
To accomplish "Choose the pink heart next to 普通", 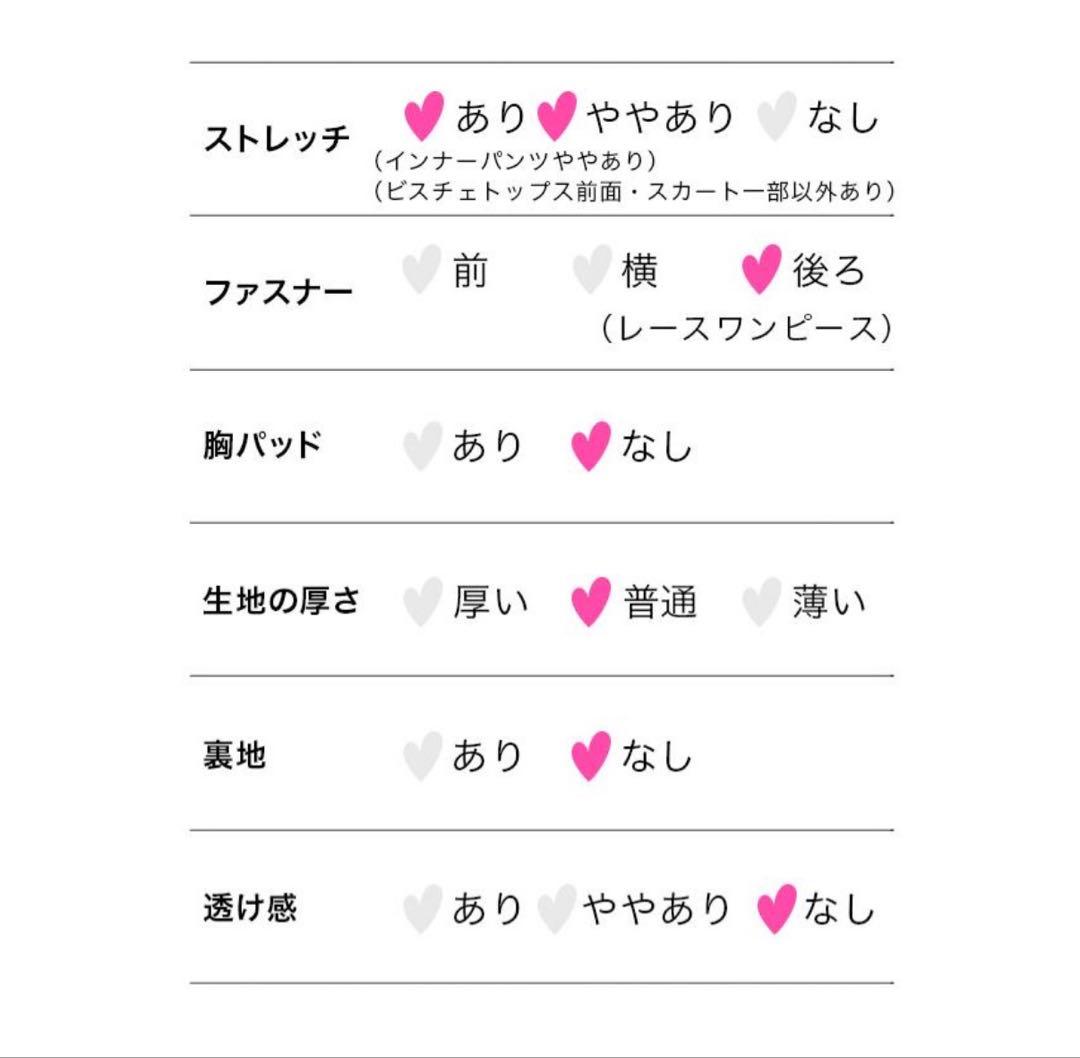I will [591, 601].
